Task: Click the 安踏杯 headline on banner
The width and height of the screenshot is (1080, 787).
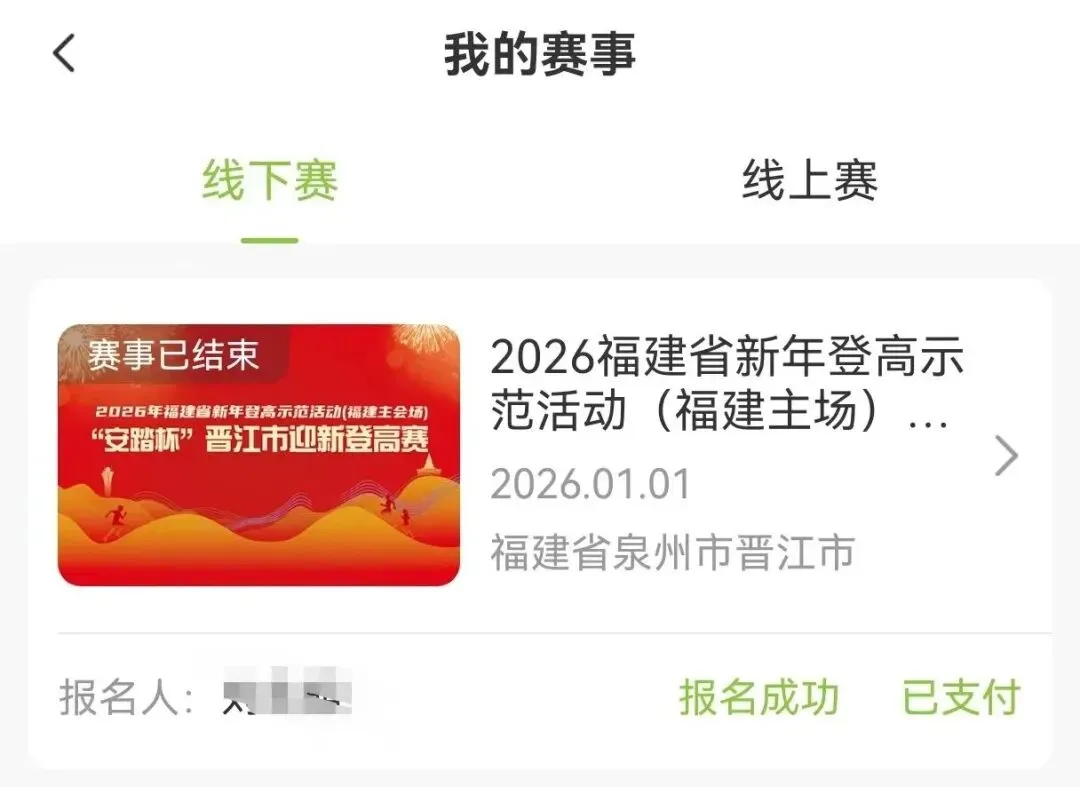Action: click(260, 439)
